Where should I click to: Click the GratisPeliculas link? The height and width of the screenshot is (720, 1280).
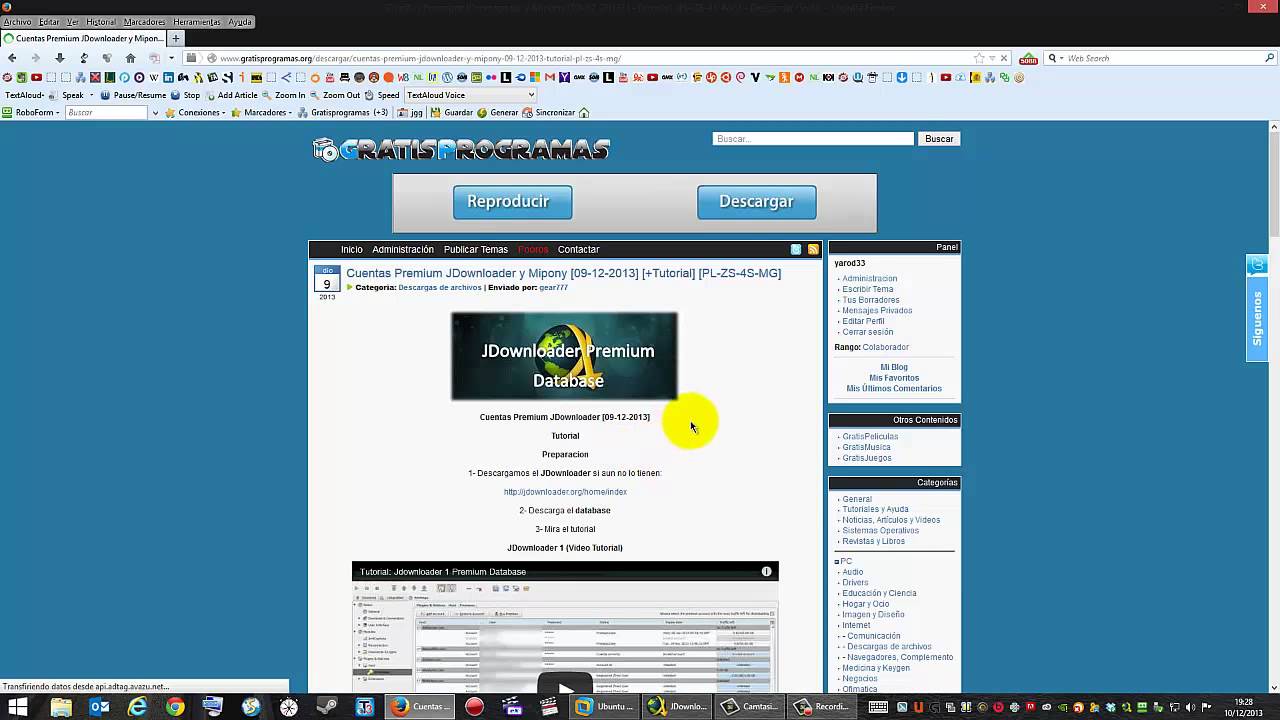(870, 437)
